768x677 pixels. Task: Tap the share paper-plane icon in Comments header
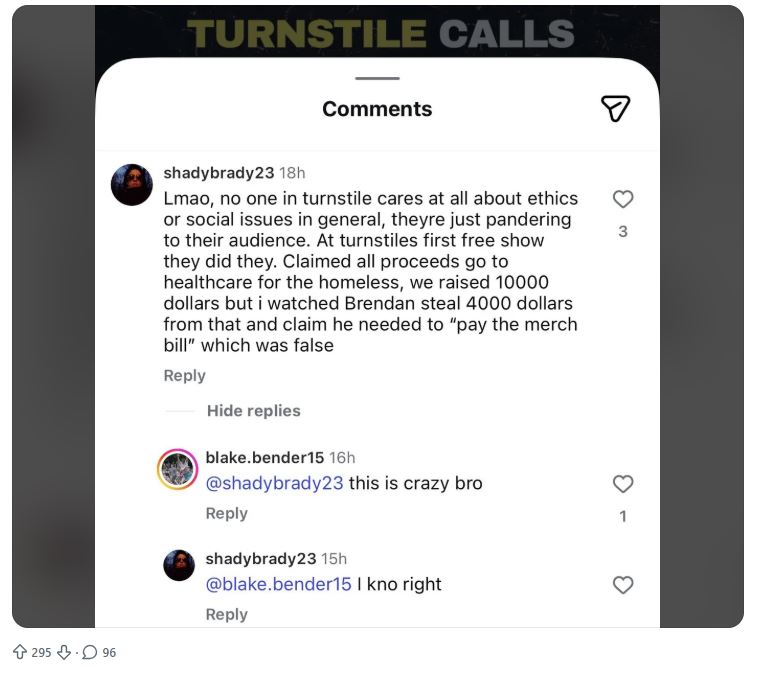(615, 108)
